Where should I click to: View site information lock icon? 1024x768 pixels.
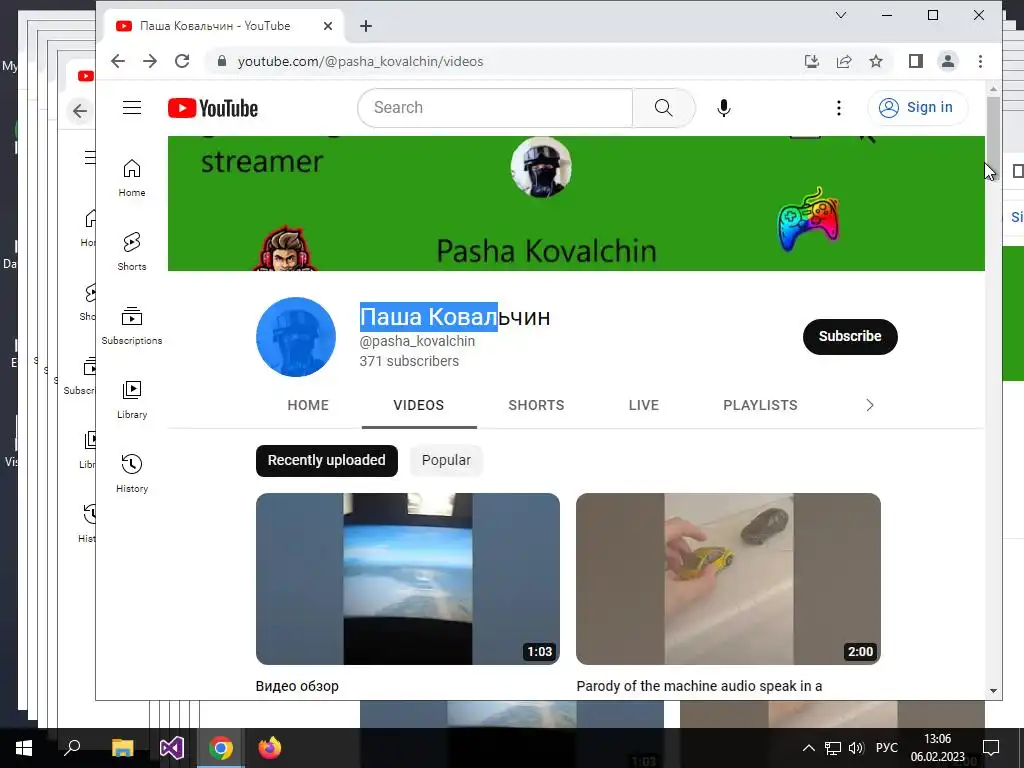click(x=222, y=61)
